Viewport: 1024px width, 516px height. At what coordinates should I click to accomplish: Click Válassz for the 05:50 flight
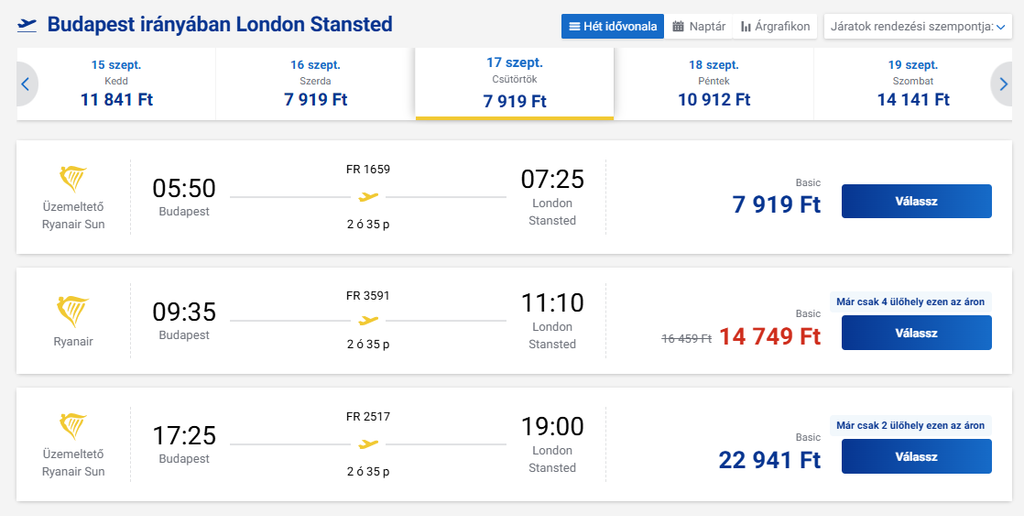916,201
